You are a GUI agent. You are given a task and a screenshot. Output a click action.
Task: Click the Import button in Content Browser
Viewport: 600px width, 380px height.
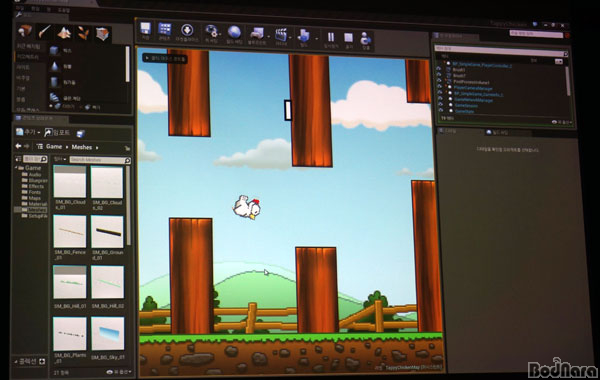[57, 132]
